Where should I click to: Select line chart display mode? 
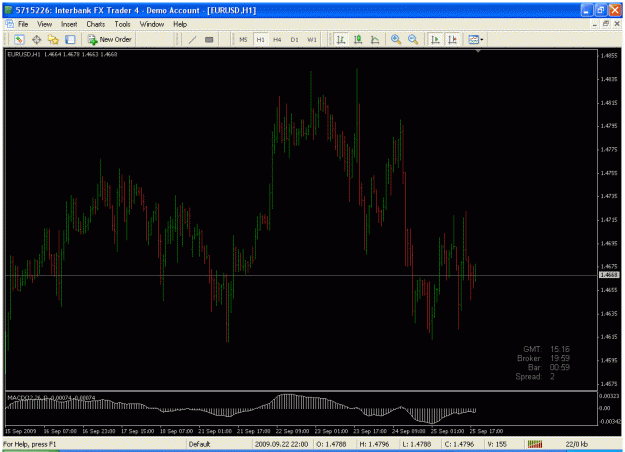coord(375,39)
